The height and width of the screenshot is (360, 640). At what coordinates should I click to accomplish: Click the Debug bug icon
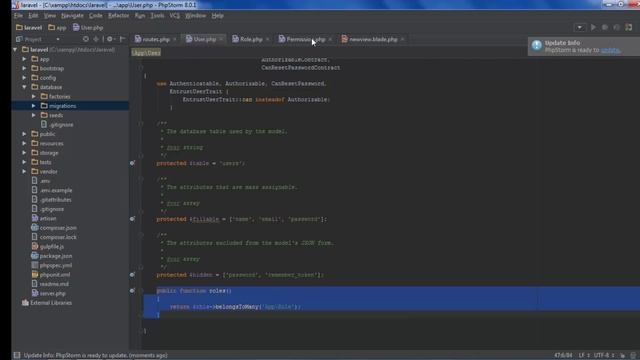point(605,27)
